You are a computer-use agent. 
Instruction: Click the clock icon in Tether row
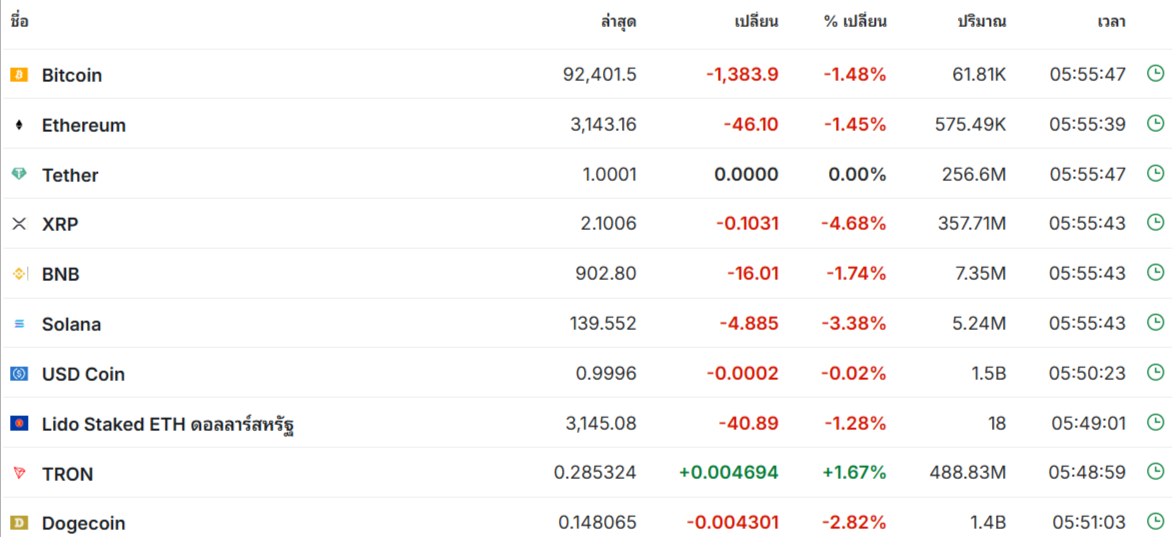tap(1155, 173)
